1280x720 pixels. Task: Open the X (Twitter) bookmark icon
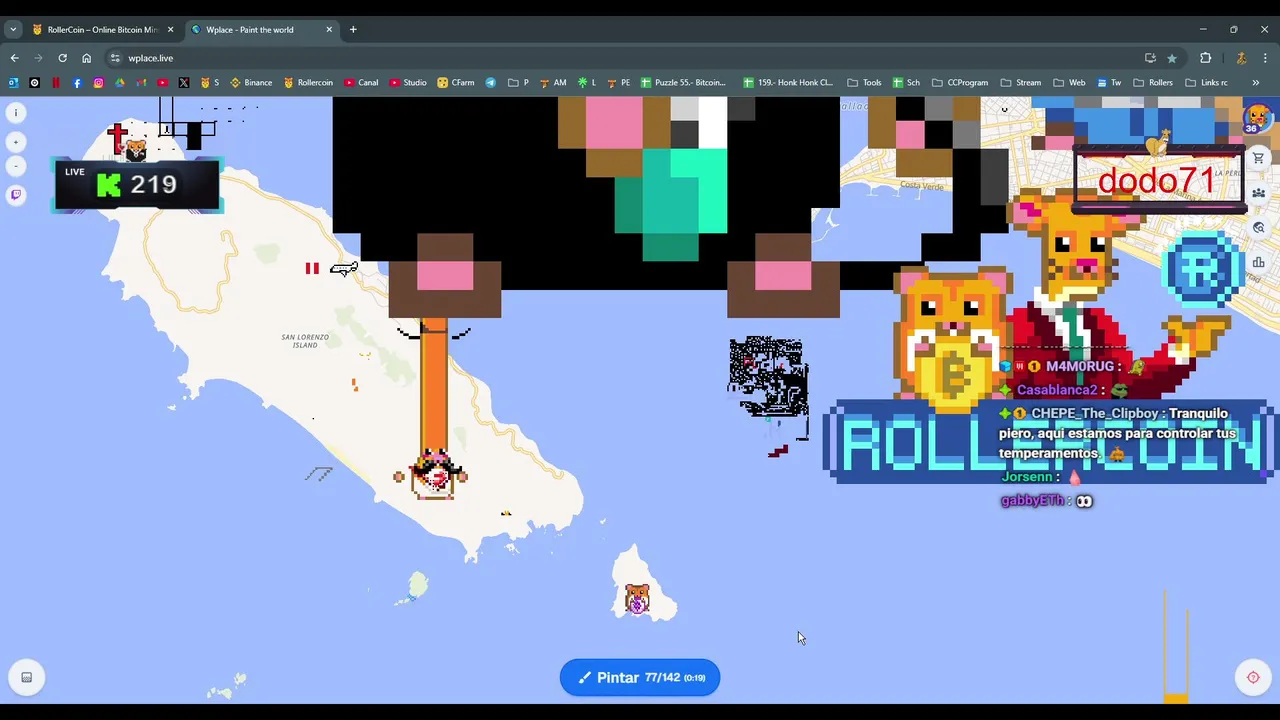[183, 83]
